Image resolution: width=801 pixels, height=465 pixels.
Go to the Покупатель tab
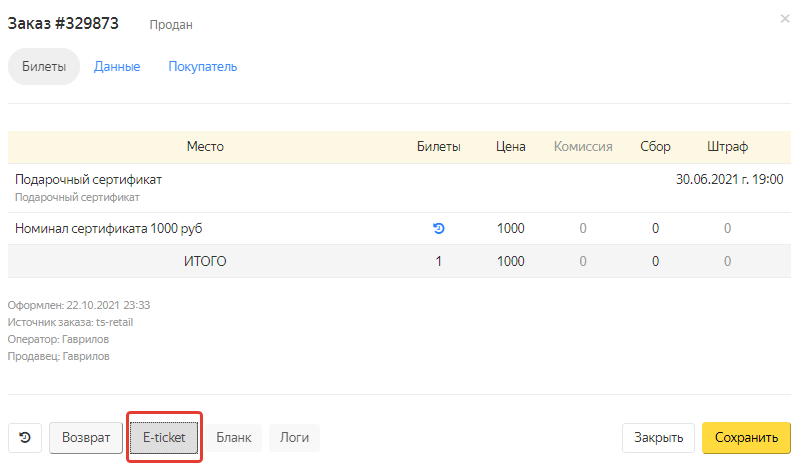(x=202, y=67)
